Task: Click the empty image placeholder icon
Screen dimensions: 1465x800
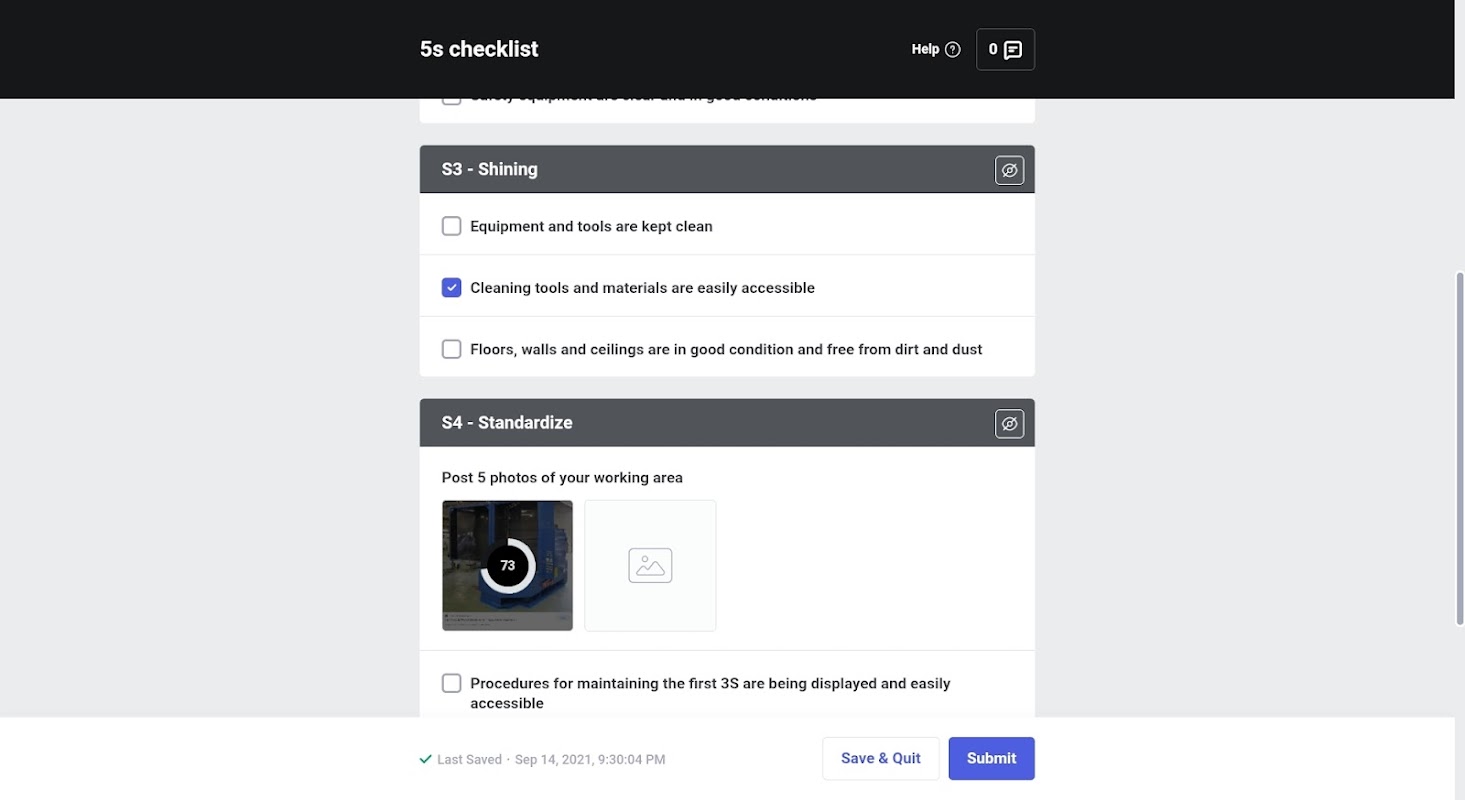Action: click(650, 566)
